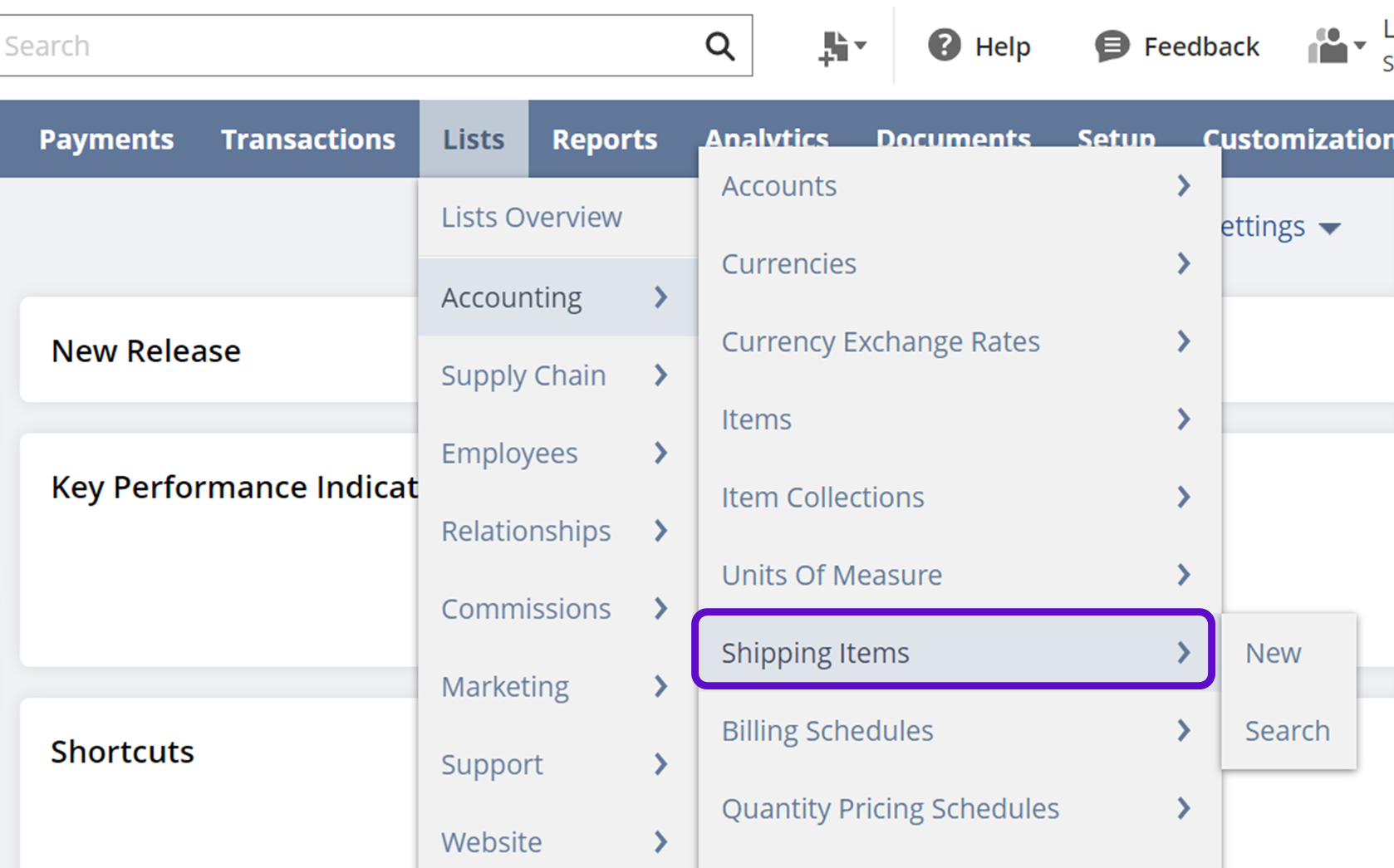This screenshot has width=1394, height=868.
Task: Click New under Shipping Items
Action: 1273,653
